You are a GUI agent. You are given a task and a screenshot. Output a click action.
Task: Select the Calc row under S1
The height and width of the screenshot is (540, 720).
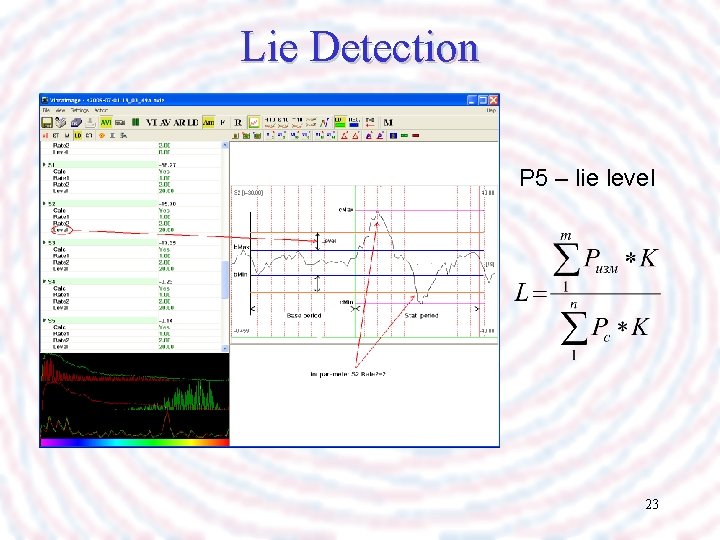(131, 171)
